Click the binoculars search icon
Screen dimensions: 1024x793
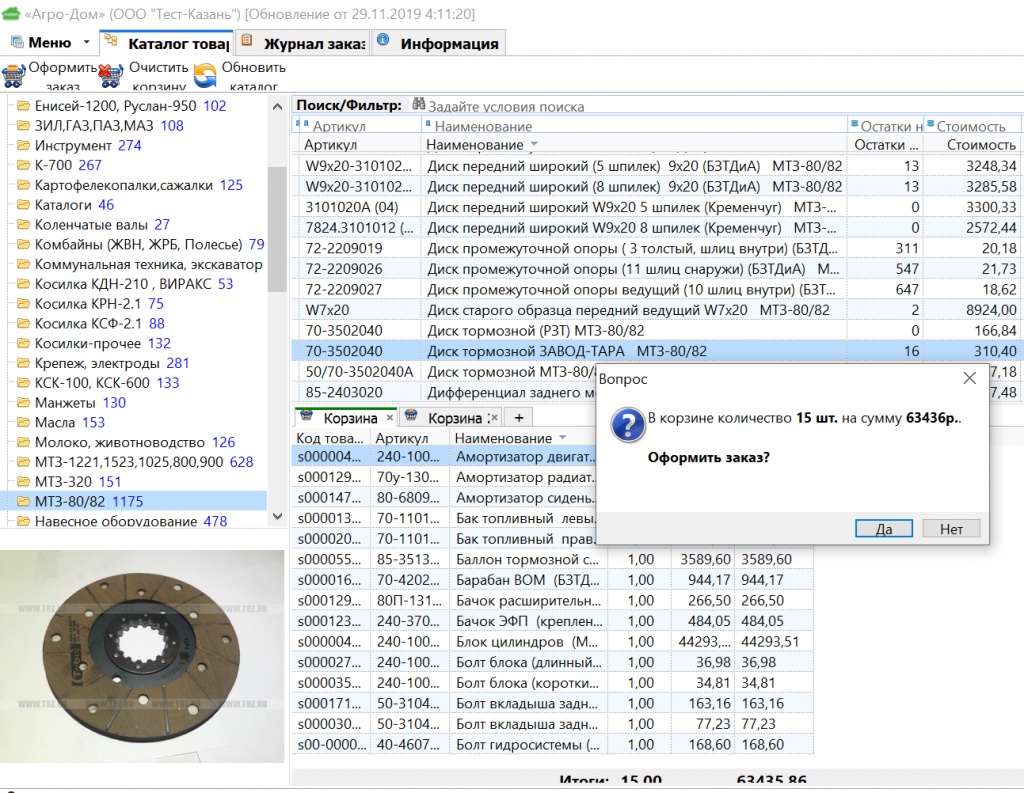(x=418, y=104)
